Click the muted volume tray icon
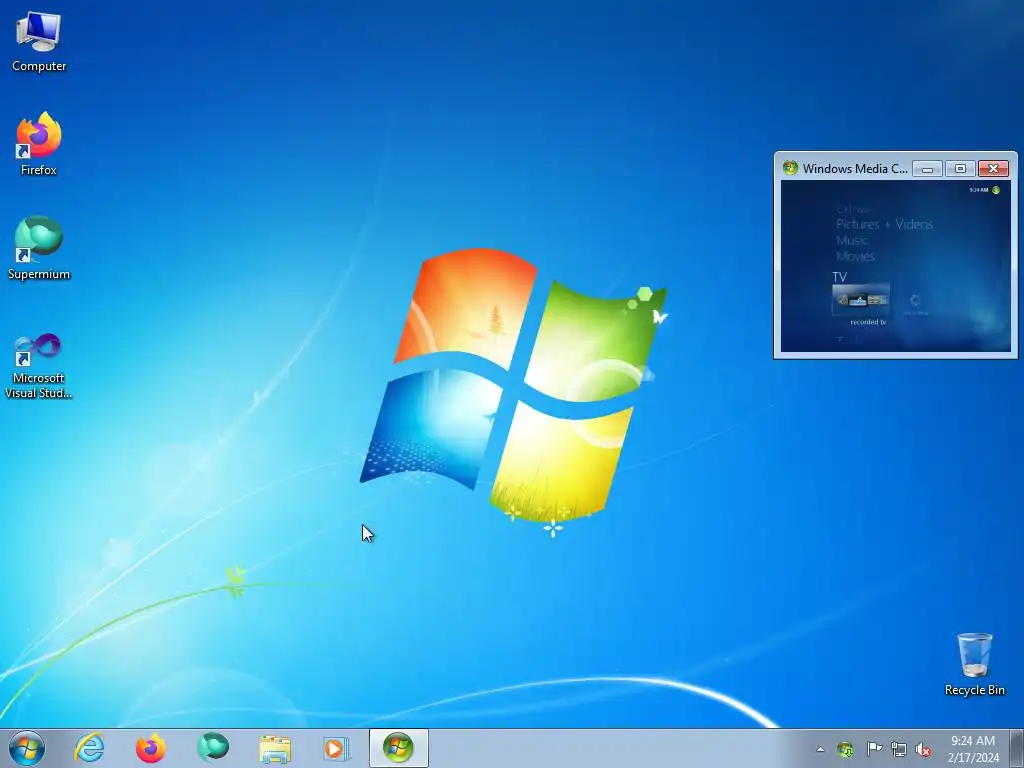The height and width of the screenshot is (768, 1024). point(923,750)
